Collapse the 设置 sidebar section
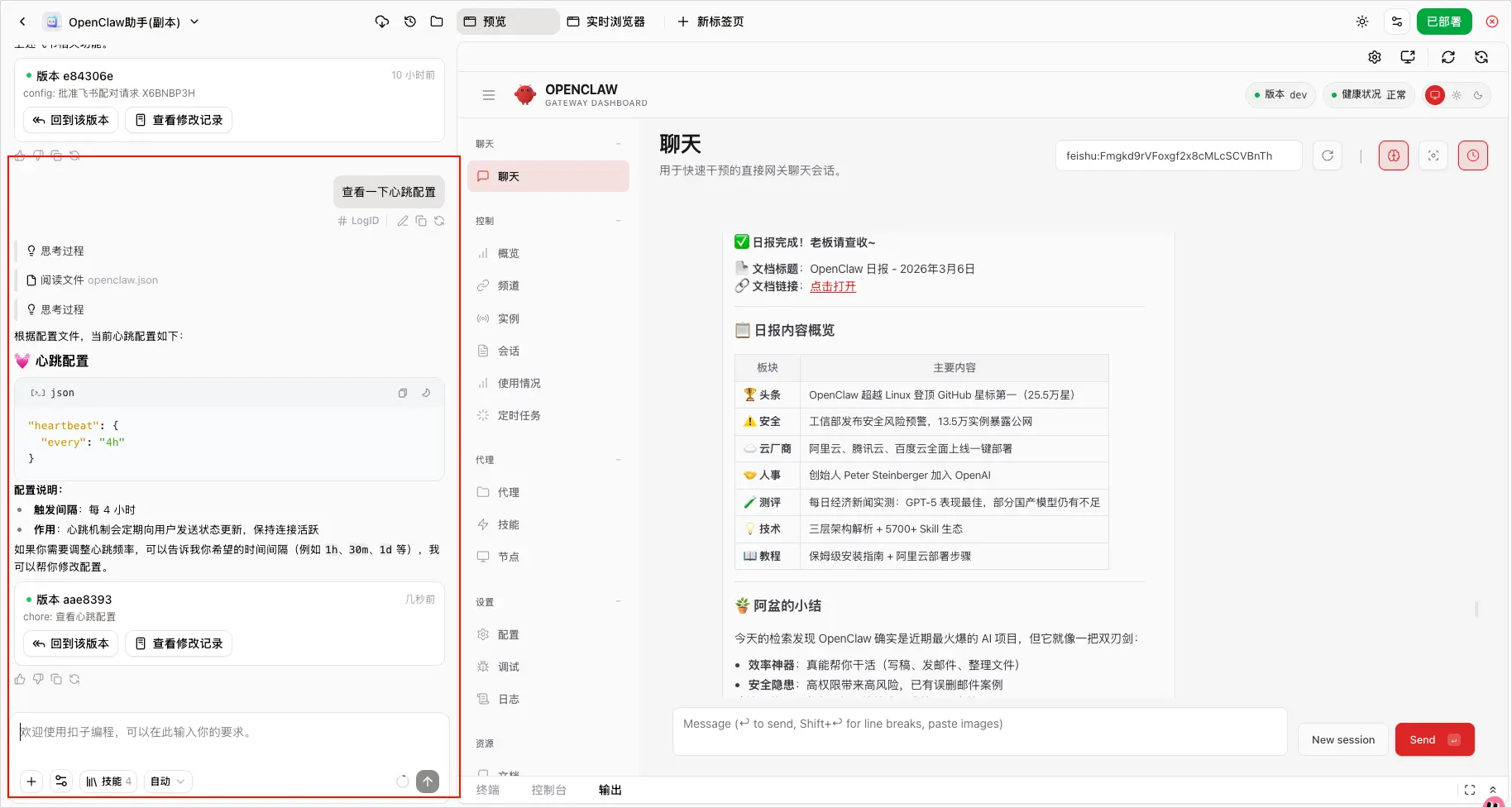This screenshot has width=1512, height=808. tap(618, 602)
